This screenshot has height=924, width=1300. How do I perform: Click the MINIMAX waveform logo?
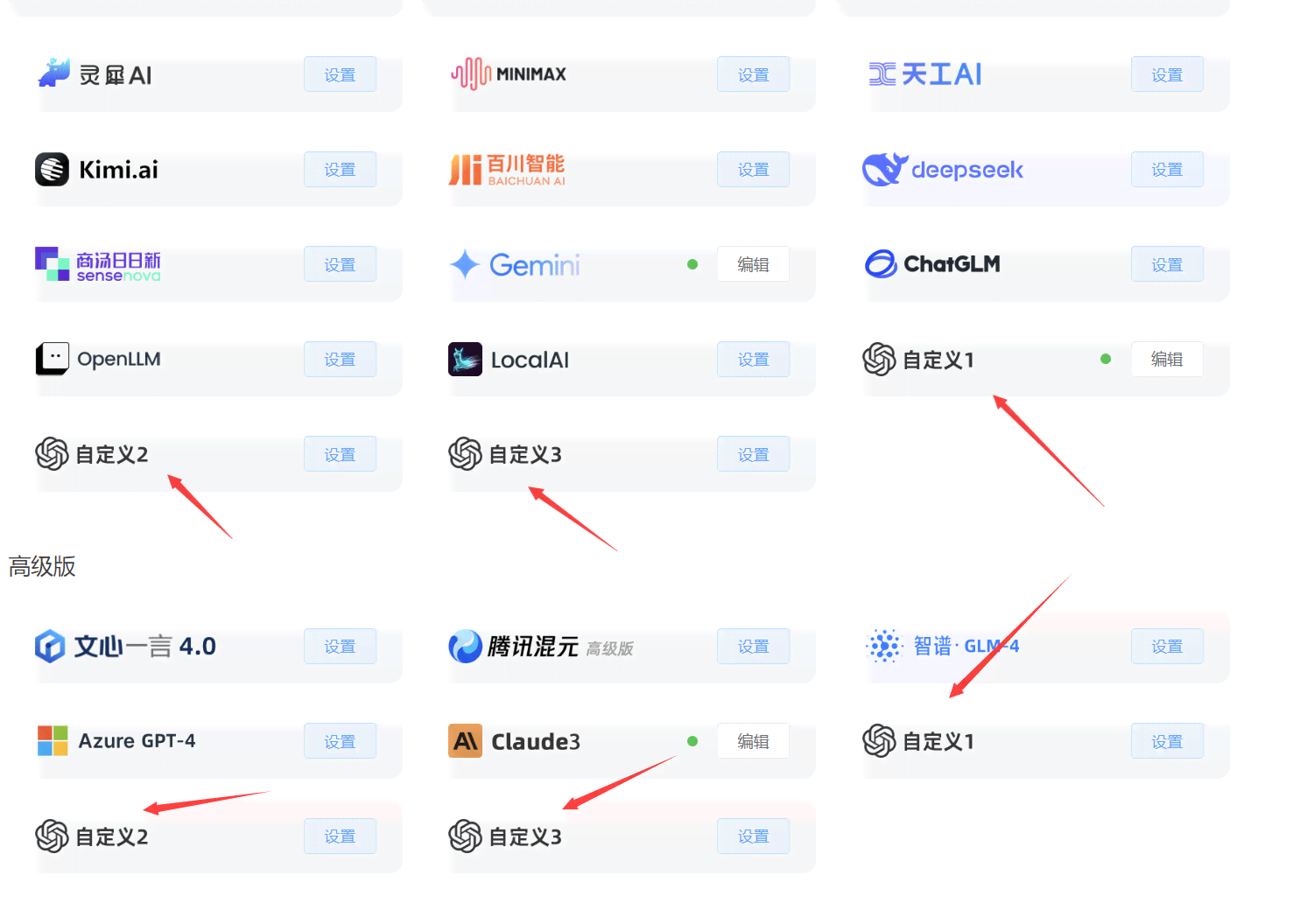pyautogui.click(x=471, y=73)
